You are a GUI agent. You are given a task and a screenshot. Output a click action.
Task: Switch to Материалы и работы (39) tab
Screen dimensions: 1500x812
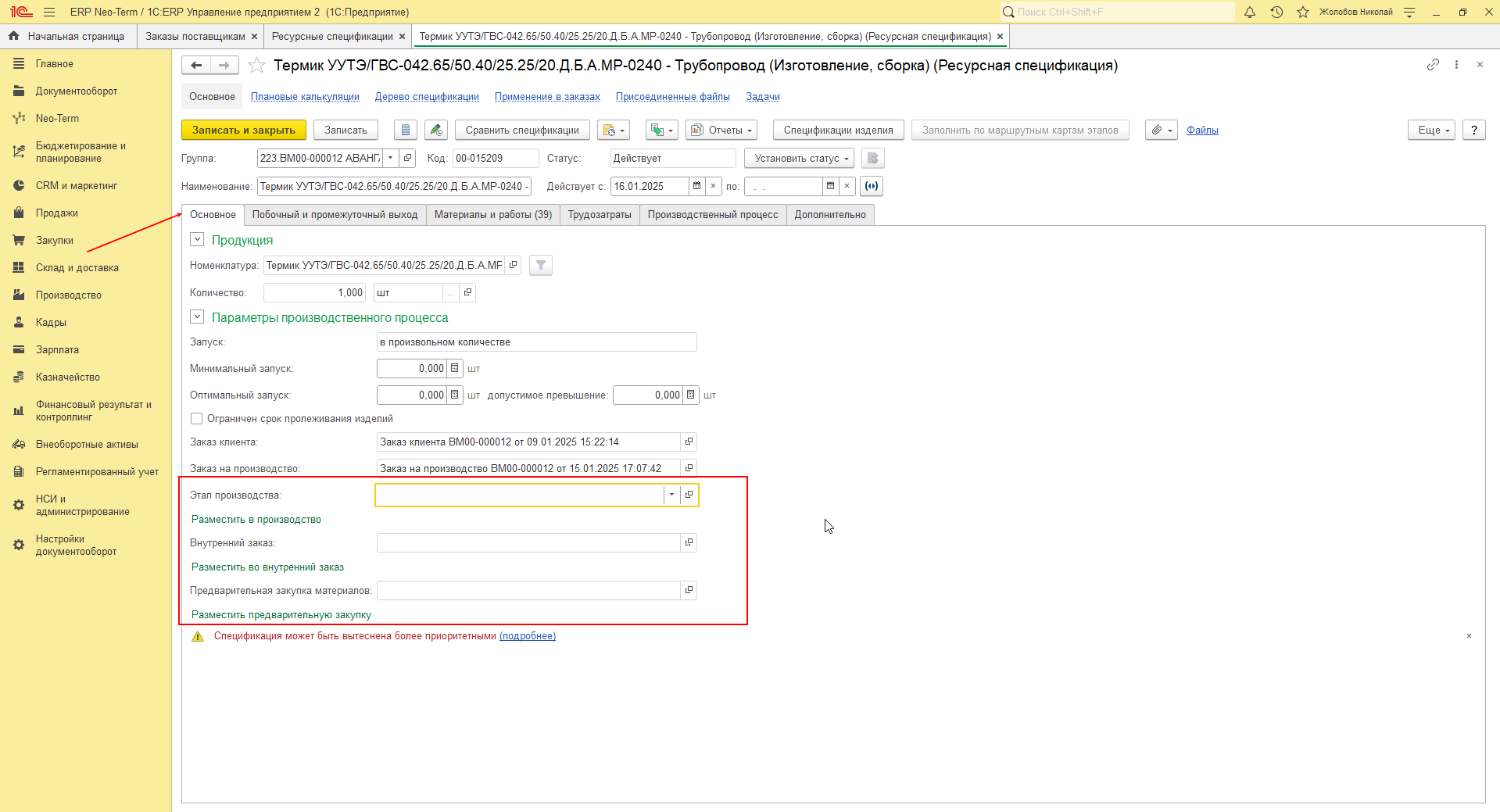[493, 215]
